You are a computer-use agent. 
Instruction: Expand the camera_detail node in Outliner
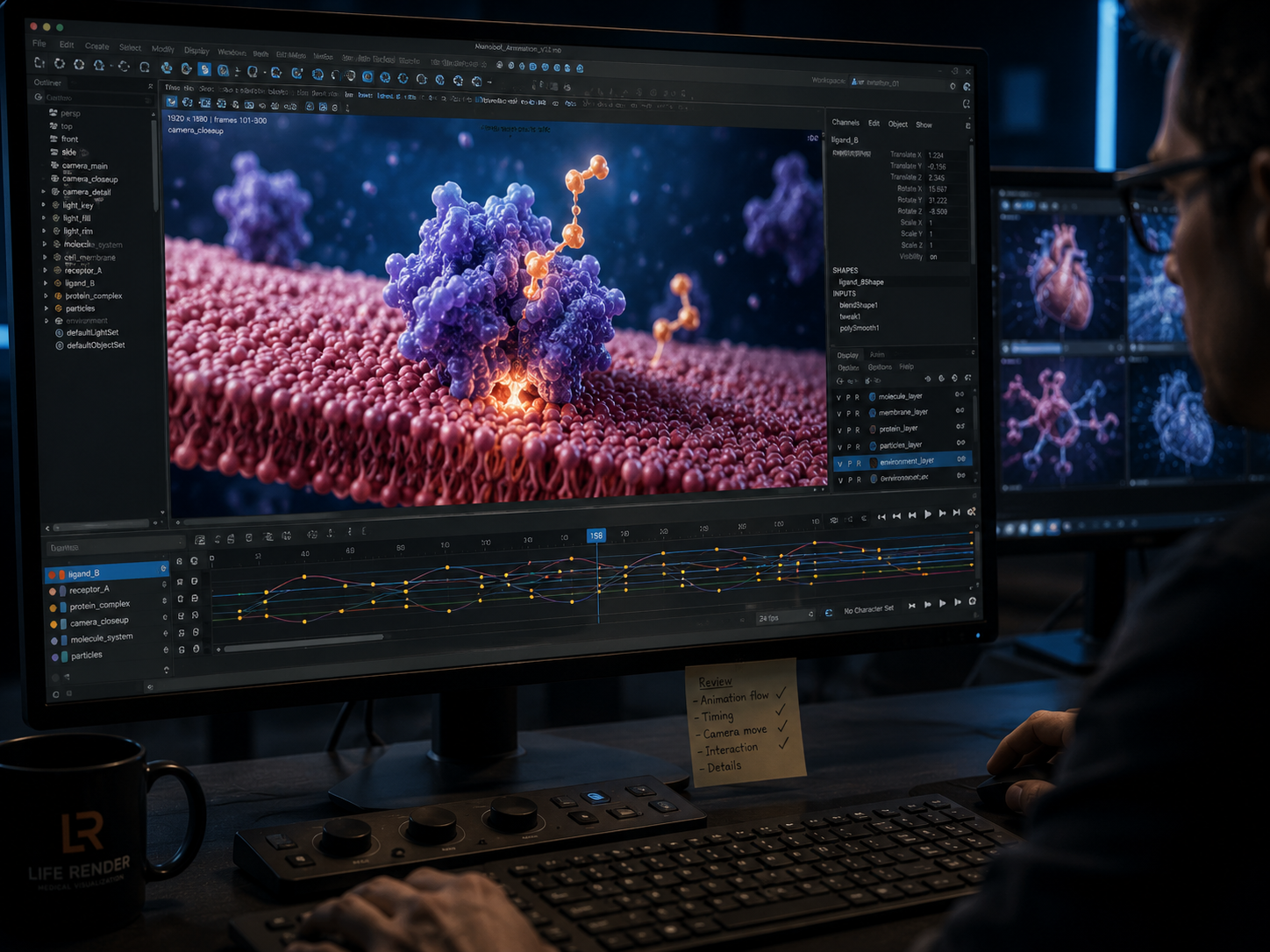[x=44, y=191]
